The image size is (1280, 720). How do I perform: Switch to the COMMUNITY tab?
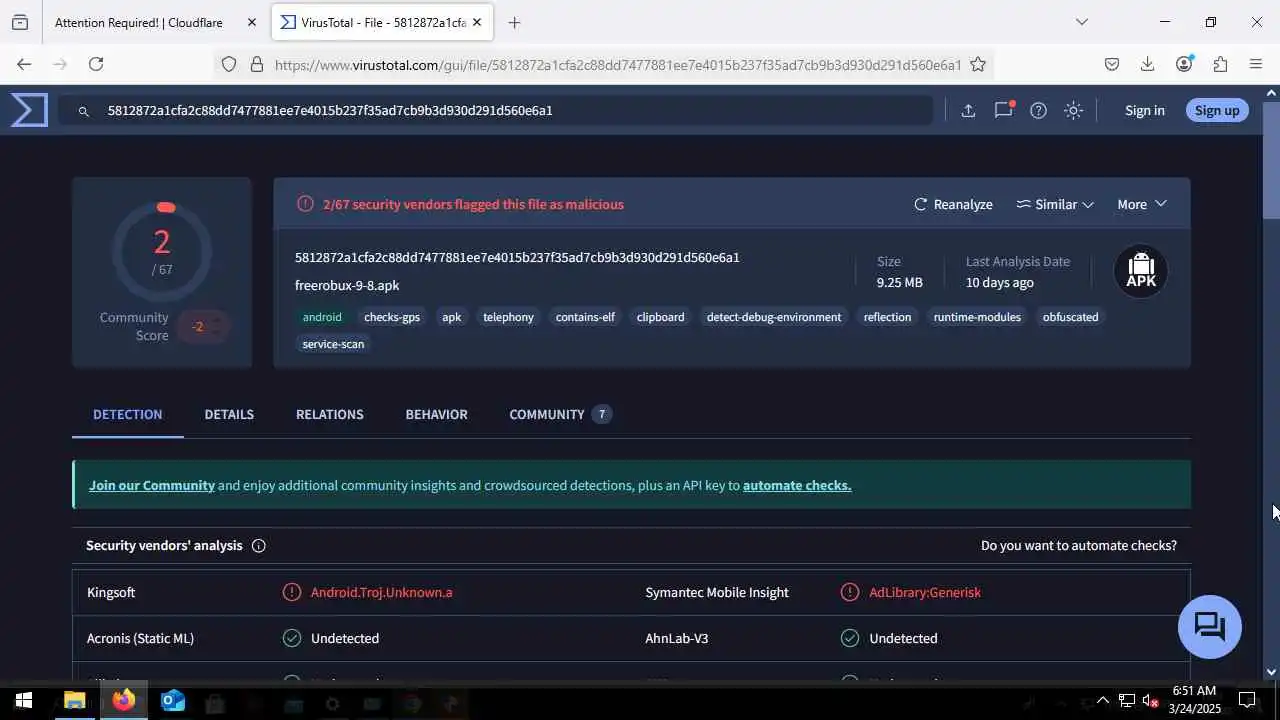pos(560,414)
